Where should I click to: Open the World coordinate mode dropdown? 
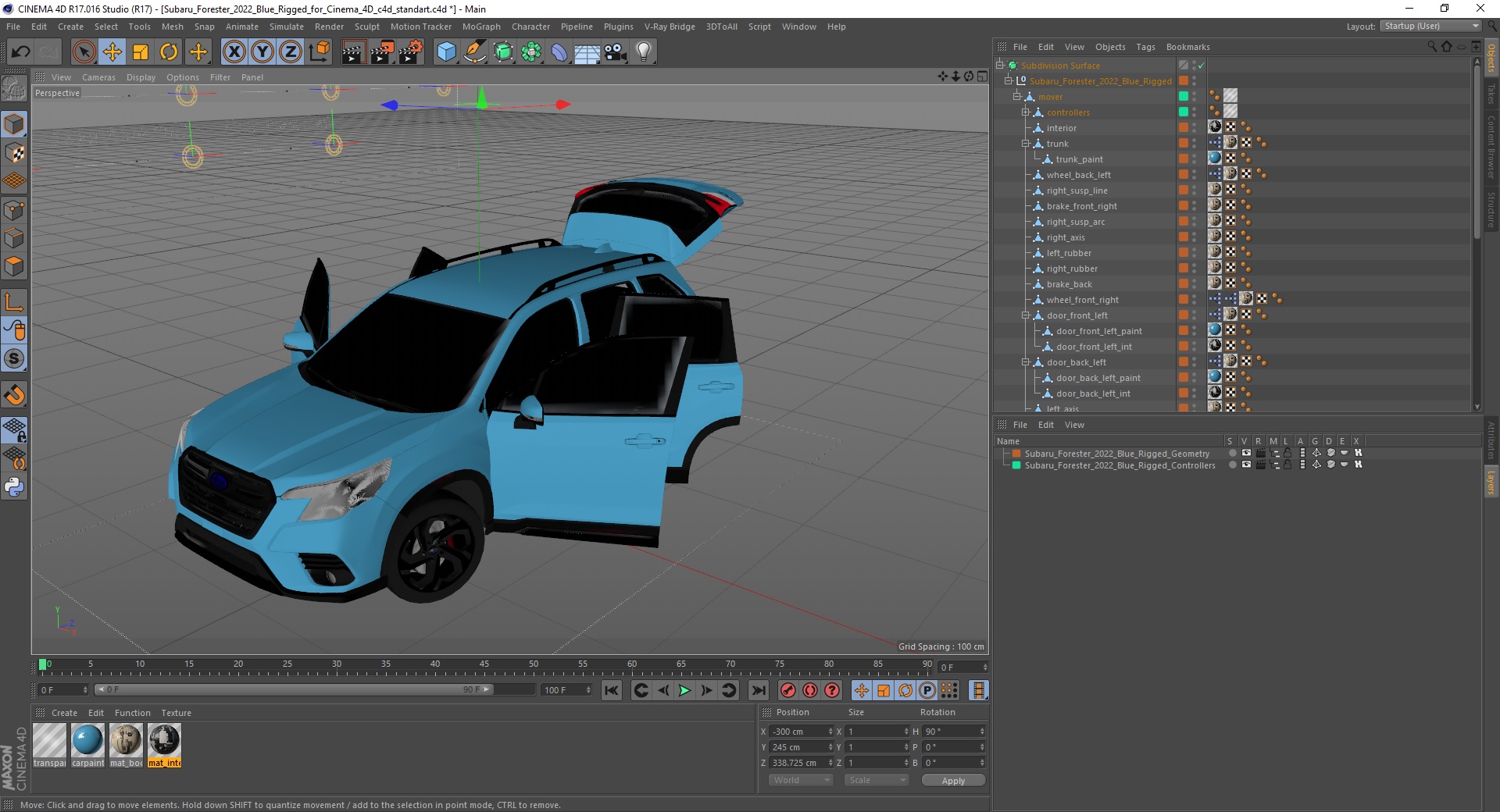click(x=801, y=780)
